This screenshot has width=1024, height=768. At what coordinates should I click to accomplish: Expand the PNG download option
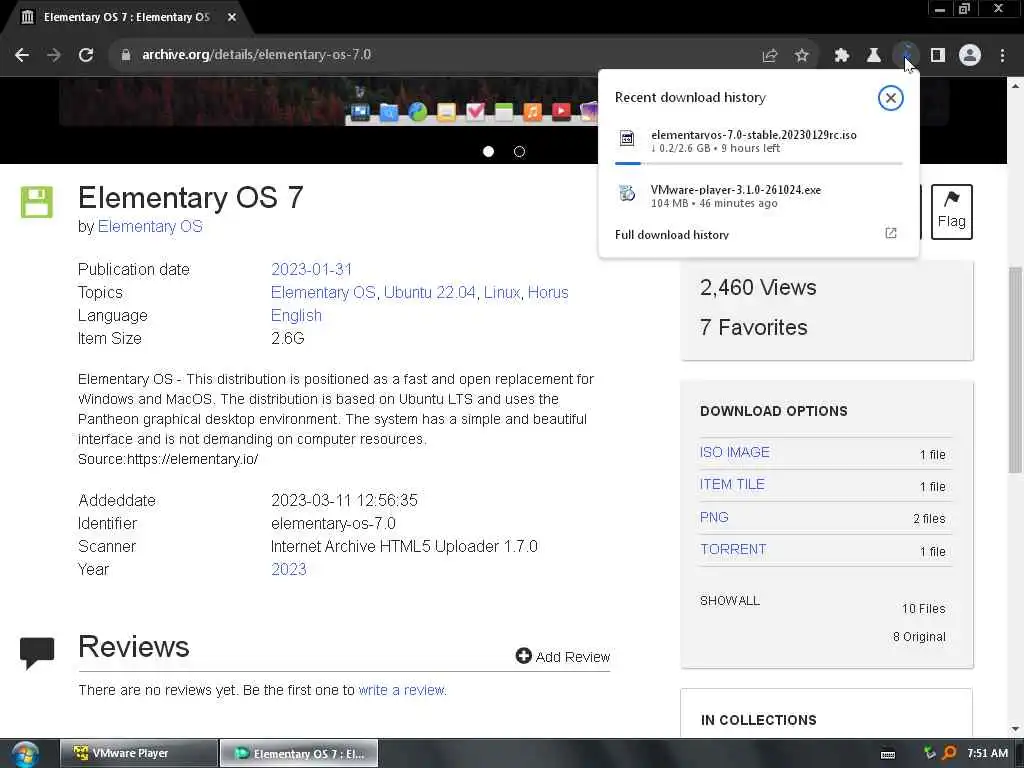pos(714,517)
